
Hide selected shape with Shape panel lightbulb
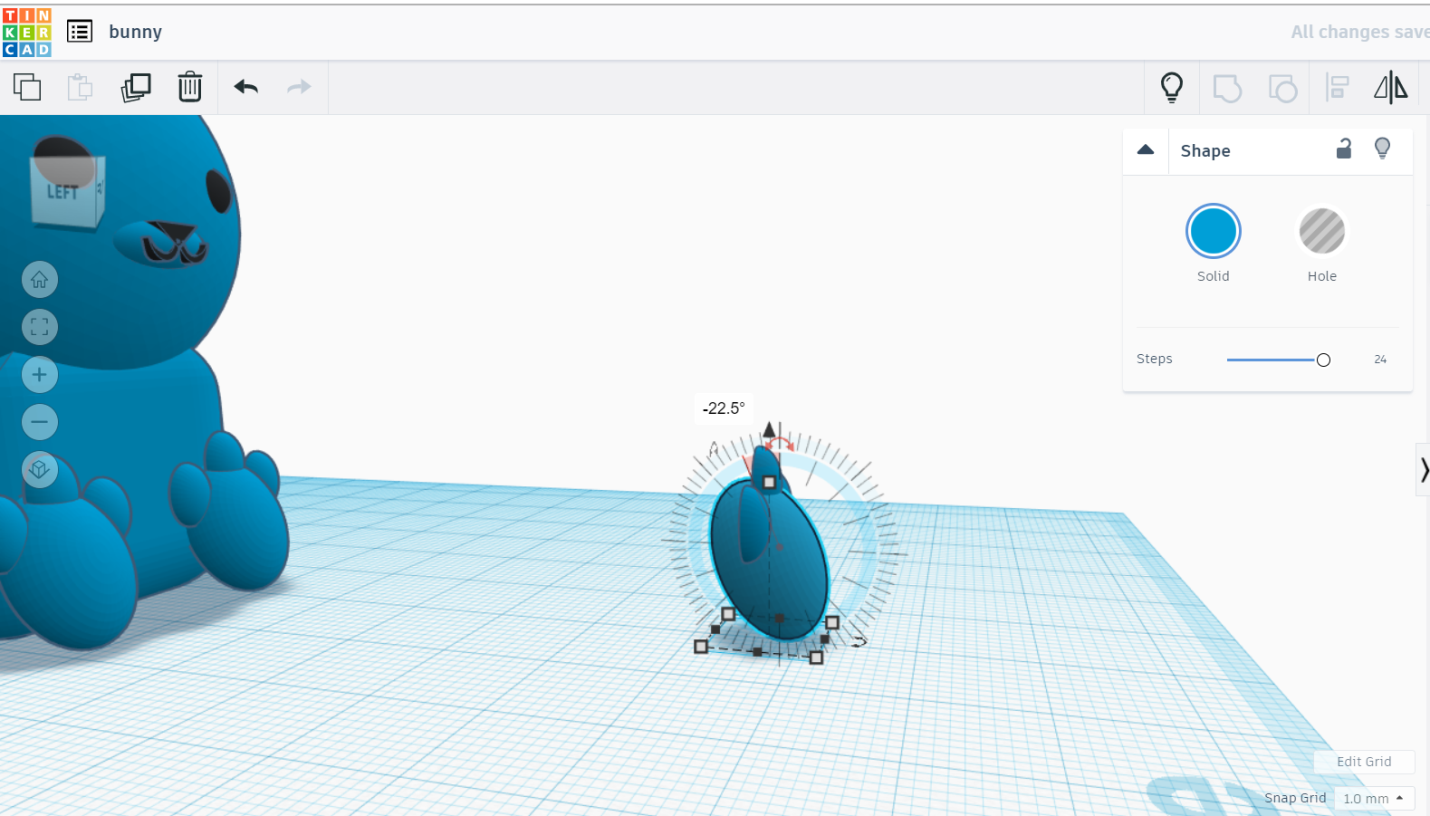pyautogui.click(x=1382, y=149)
